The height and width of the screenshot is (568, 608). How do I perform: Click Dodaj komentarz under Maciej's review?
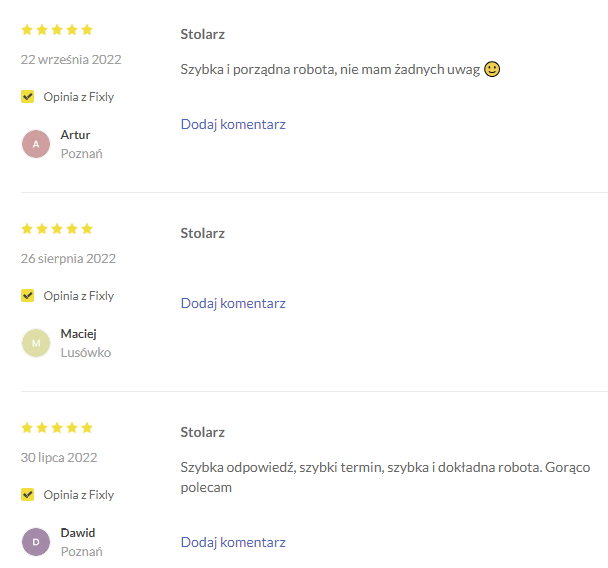click(233, 304)
